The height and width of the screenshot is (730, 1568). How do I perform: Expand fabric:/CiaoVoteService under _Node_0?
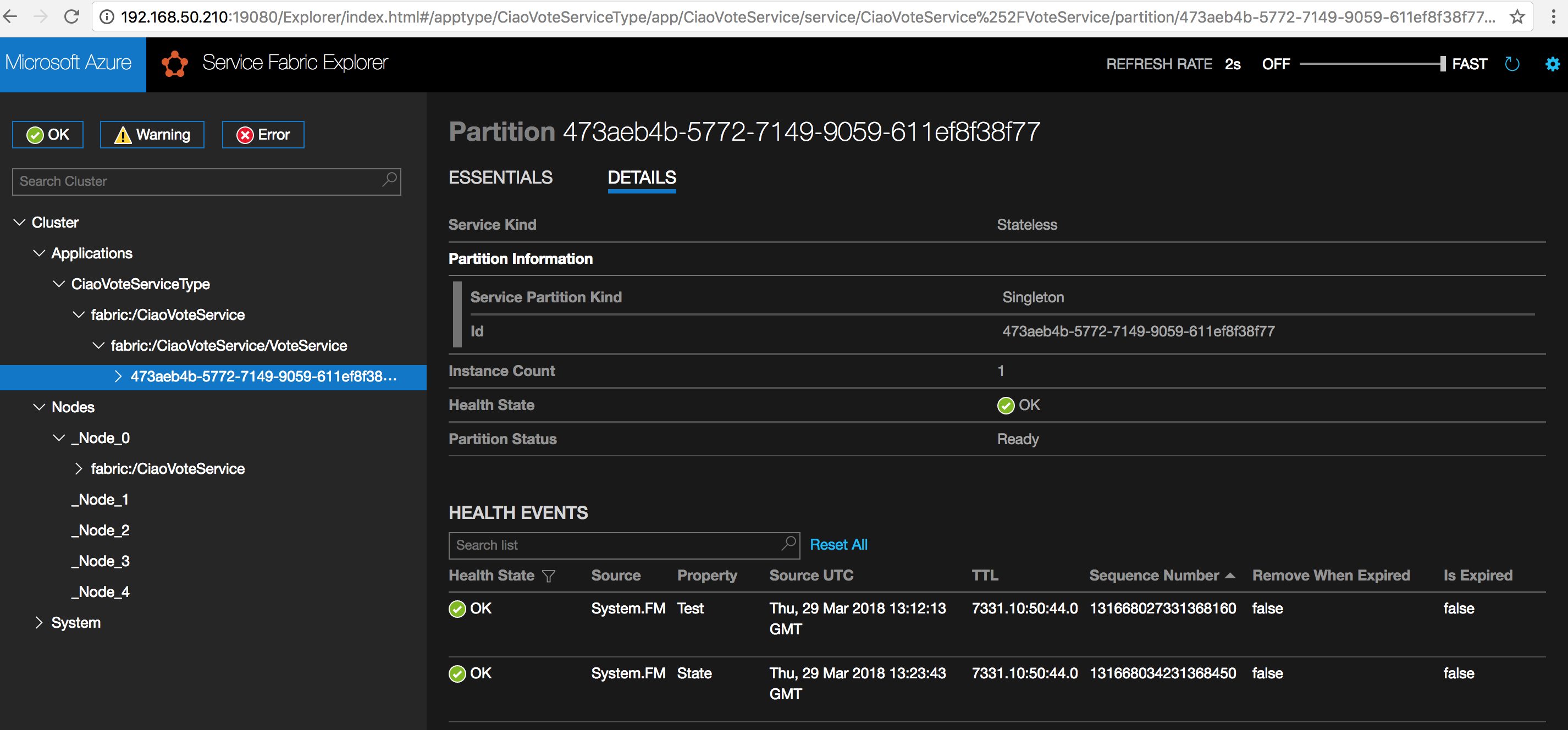coord(79,469)
